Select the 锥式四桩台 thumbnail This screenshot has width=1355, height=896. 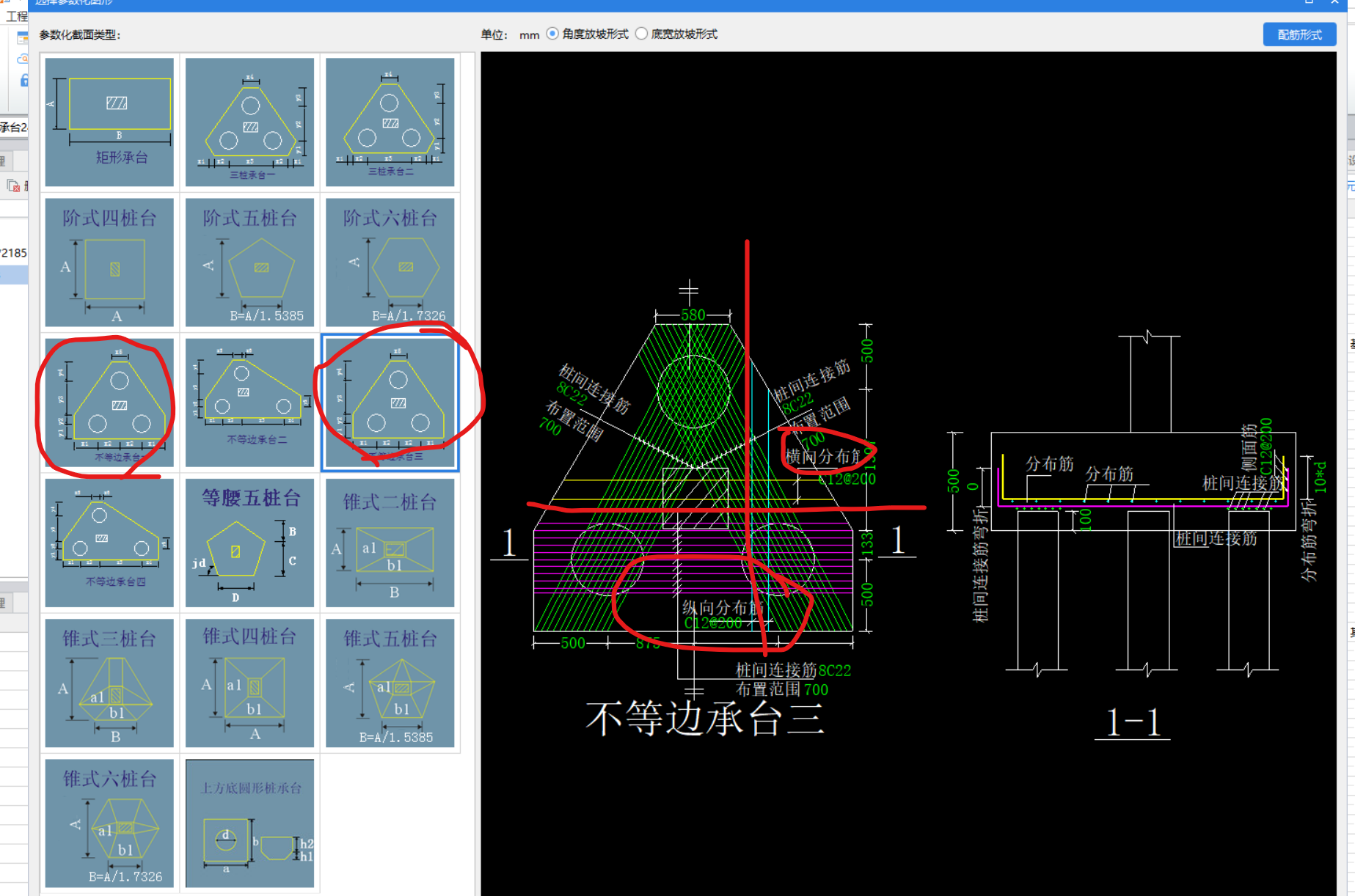pos(249,682)
